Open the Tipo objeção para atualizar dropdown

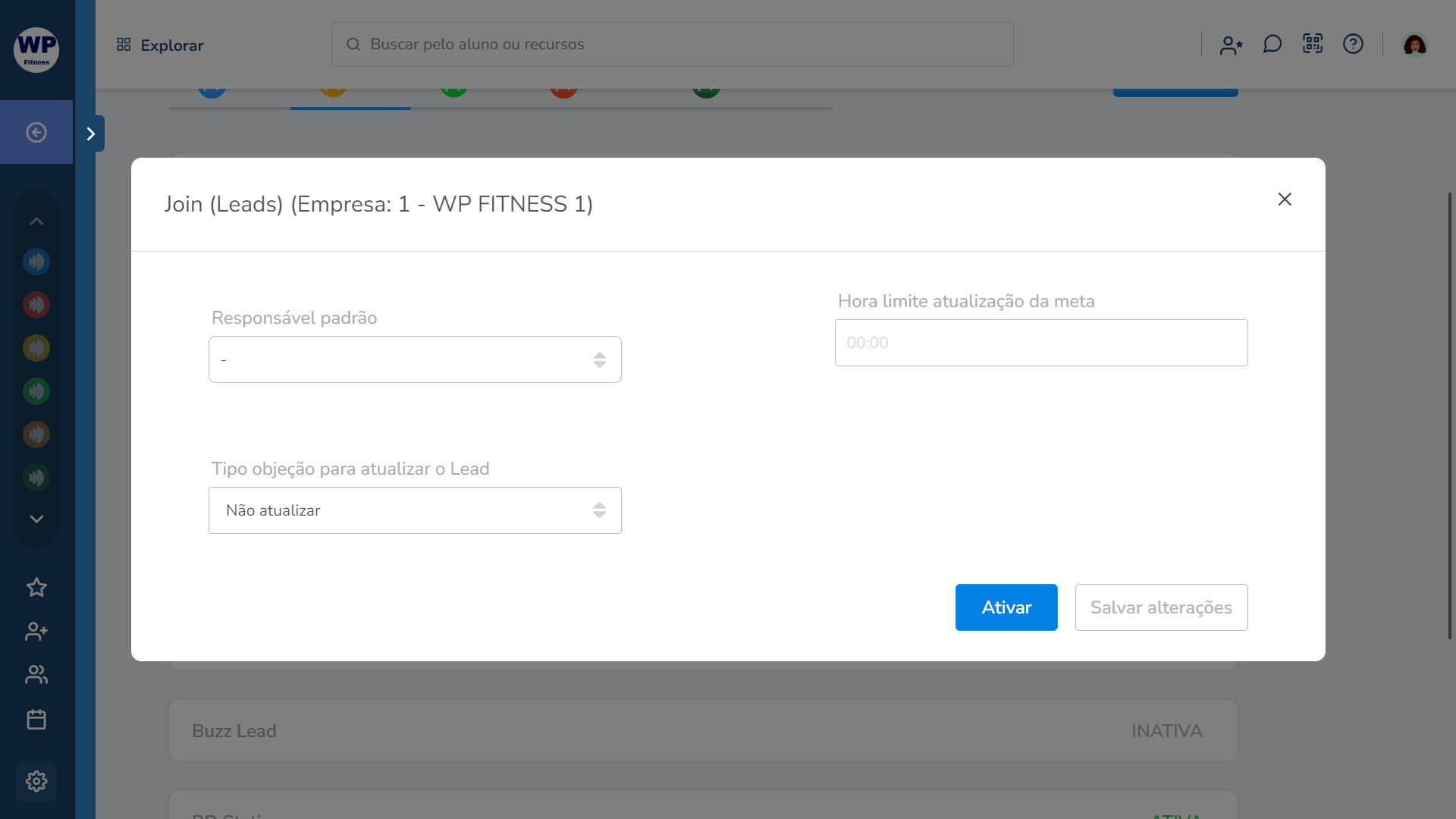point(415,510)
